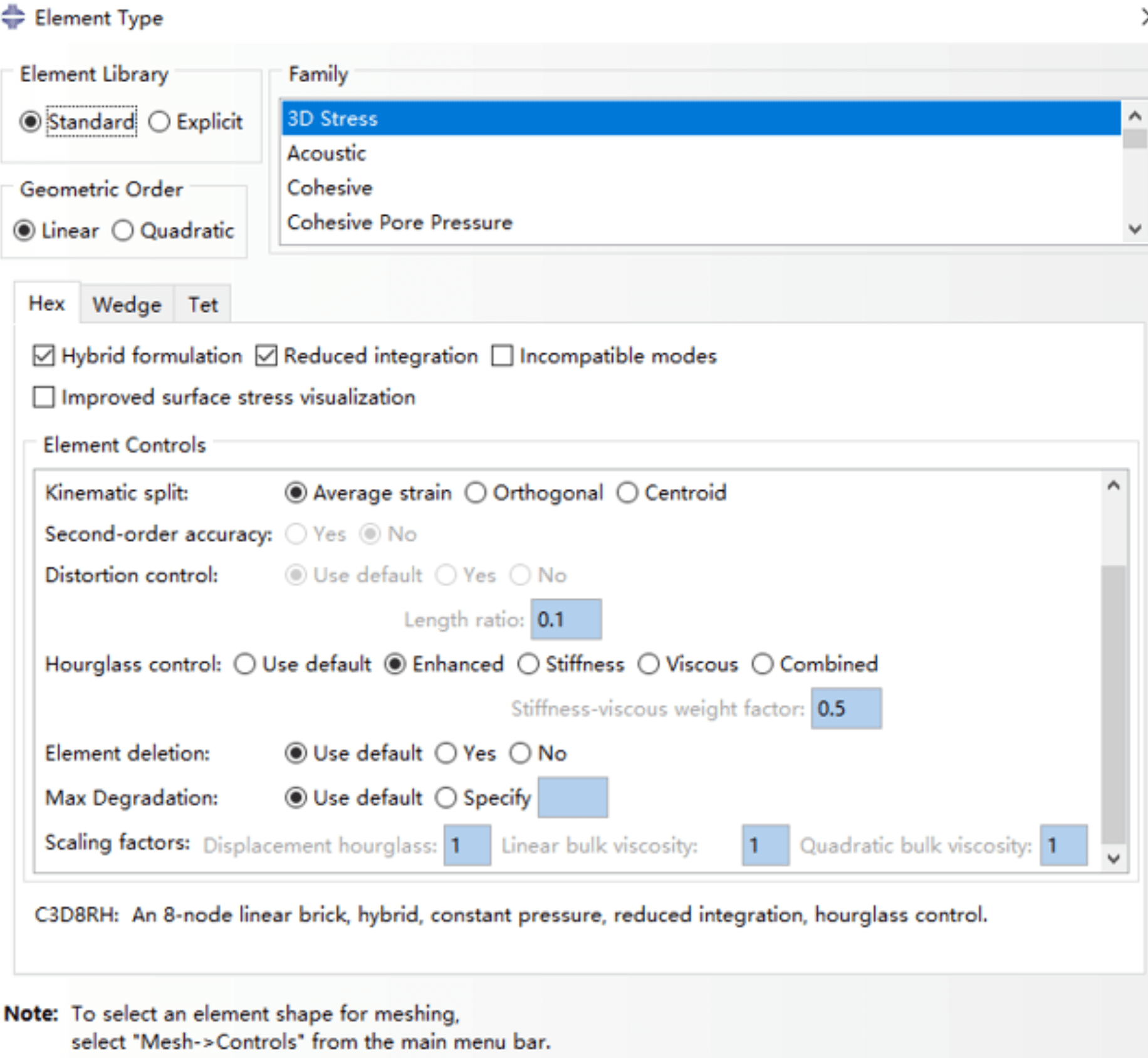Pick Cohesive Pore Pressure family
This screenshot has width=1148, height=1058.
coord(399,223)
